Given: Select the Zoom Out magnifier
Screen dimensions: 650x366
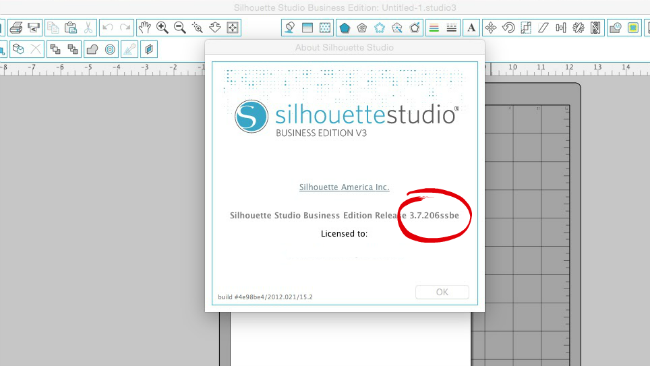Looking at the screenshot, I should point(180,28).
